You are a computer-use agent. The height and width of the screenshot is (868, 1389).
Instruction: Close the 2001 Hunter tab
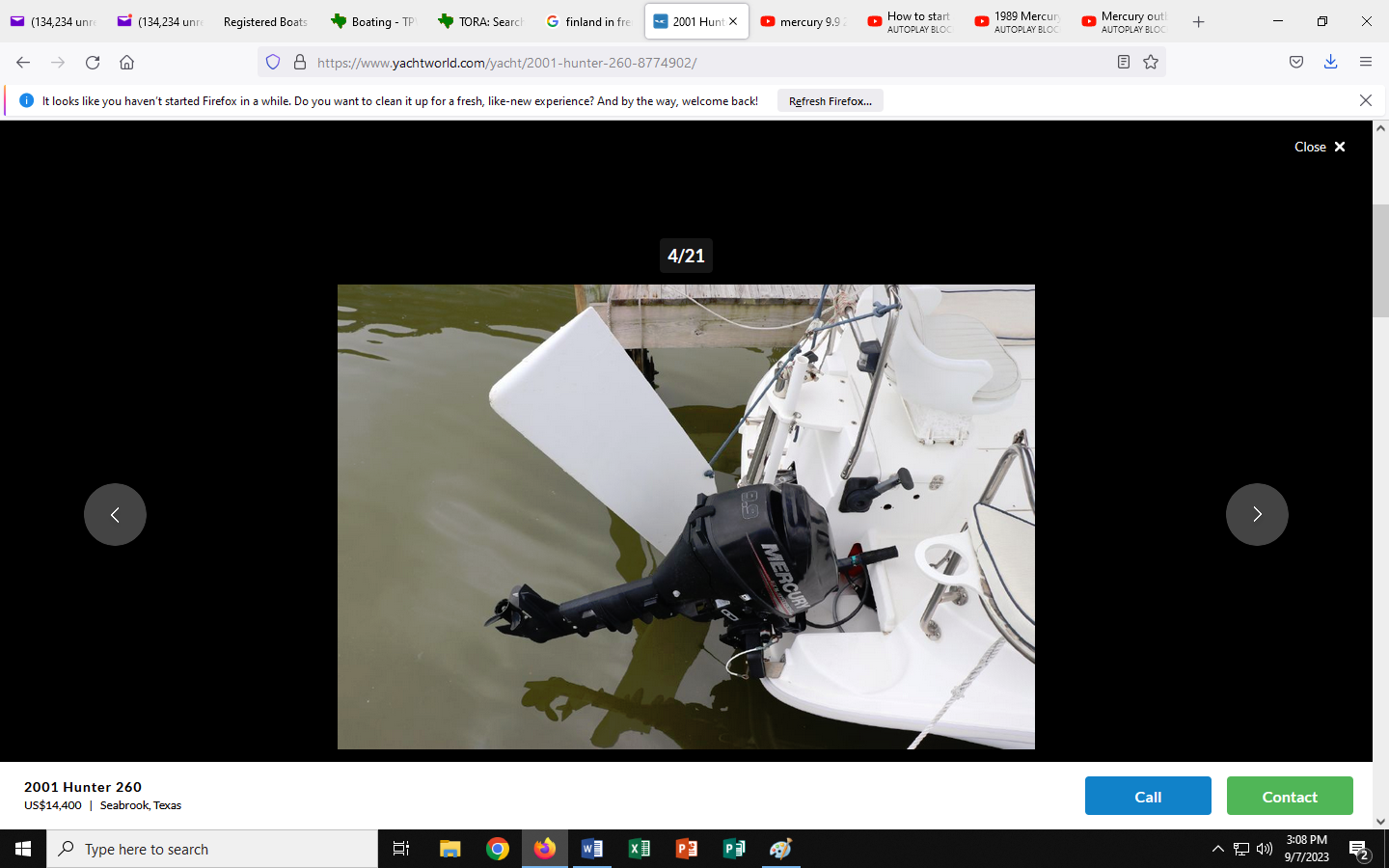pyautogui.click(x=733, y=21)
